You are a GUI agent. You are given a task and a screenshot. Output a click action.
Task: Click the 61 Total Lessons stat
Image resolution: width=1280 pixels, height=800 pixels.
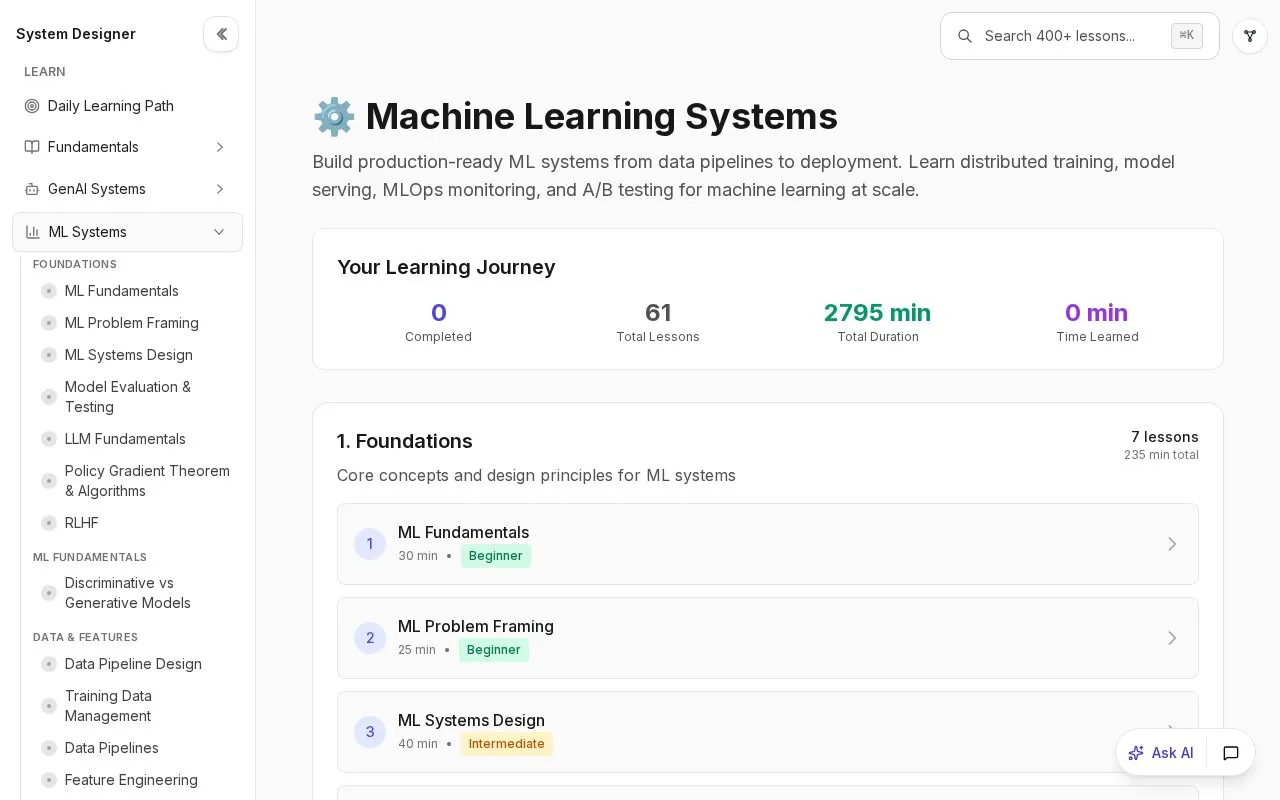point(658,322)
